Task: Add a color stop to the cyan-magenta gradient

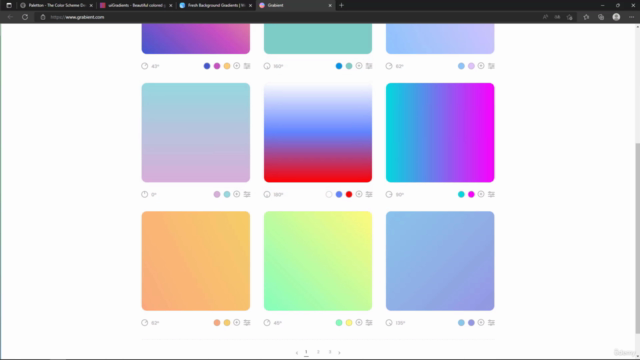Action: pos(481,194)
